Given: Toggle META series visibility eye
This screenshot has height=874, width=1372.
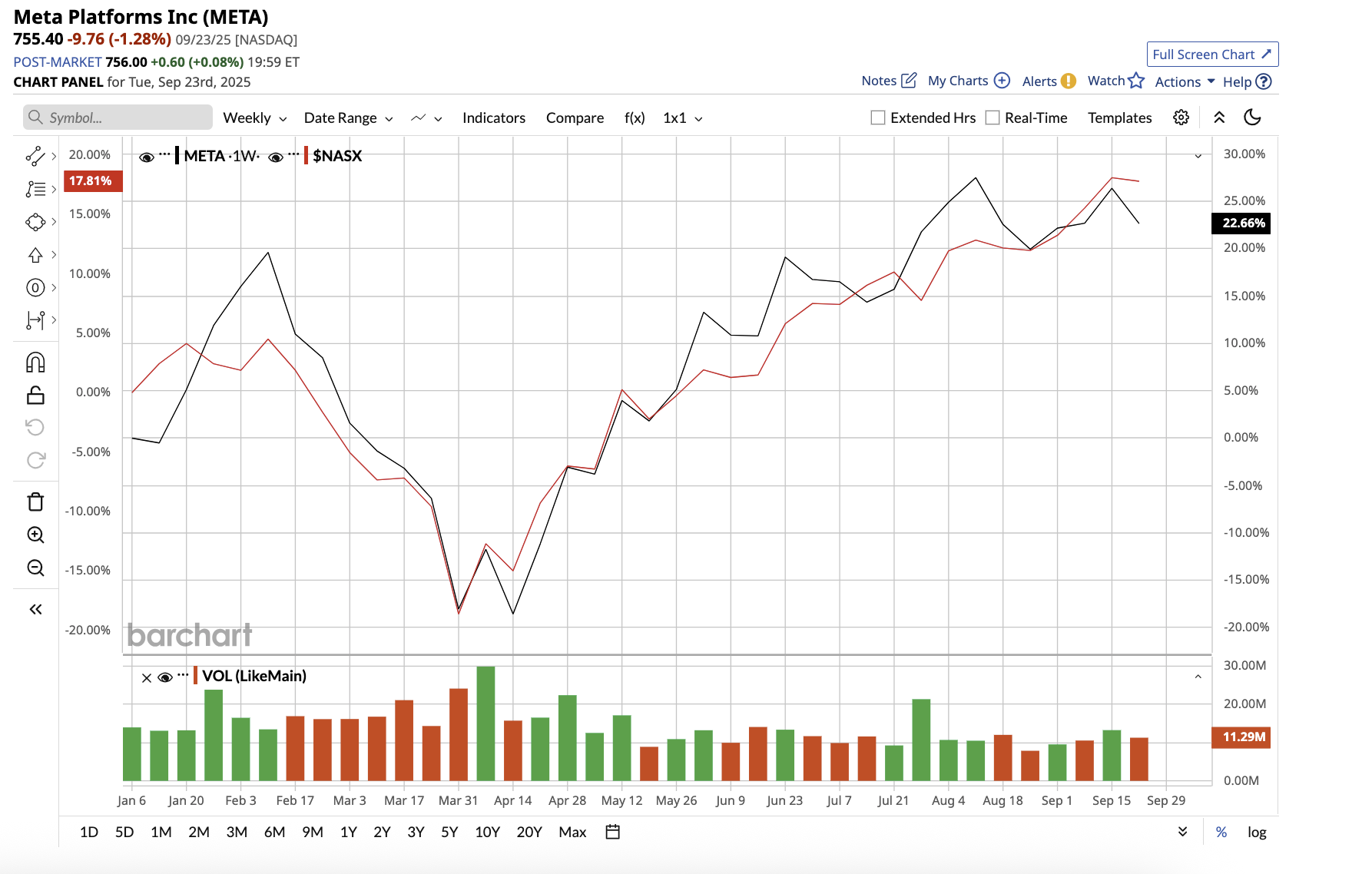Looking at the screenshot, I should click(147, 157).
